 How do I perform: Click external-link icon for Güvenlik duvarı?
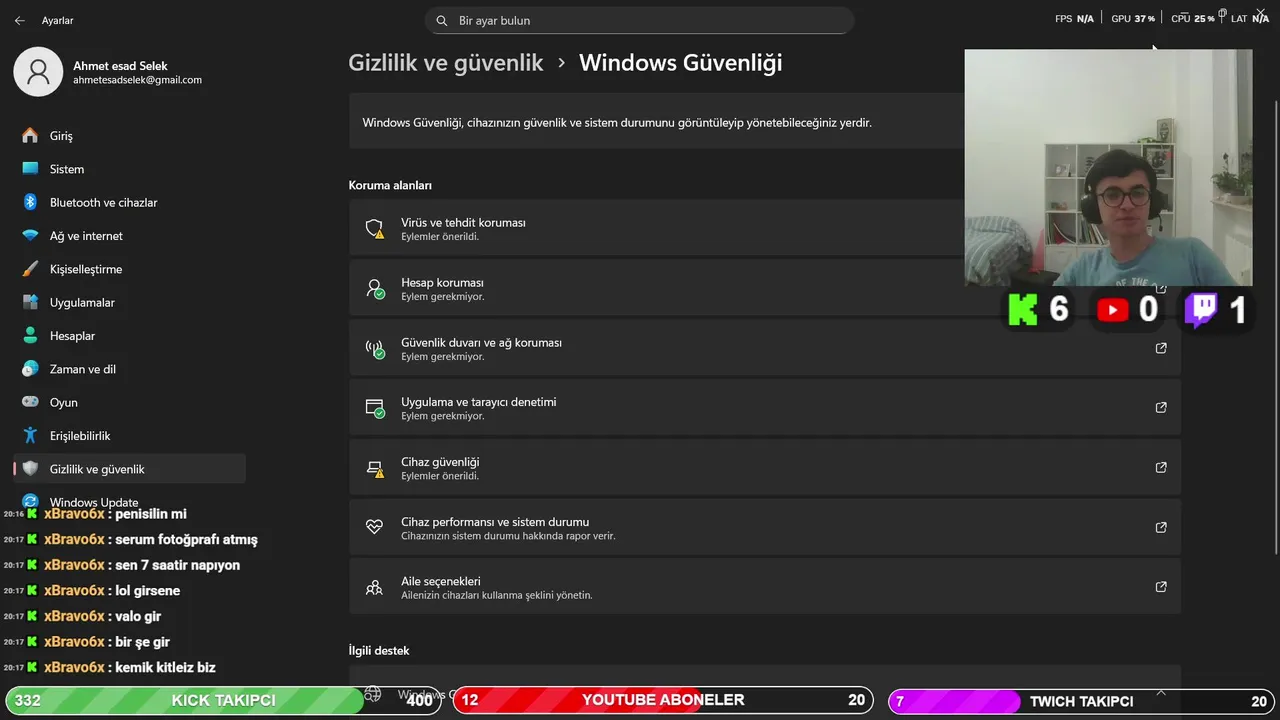[x=1161, y=348]
